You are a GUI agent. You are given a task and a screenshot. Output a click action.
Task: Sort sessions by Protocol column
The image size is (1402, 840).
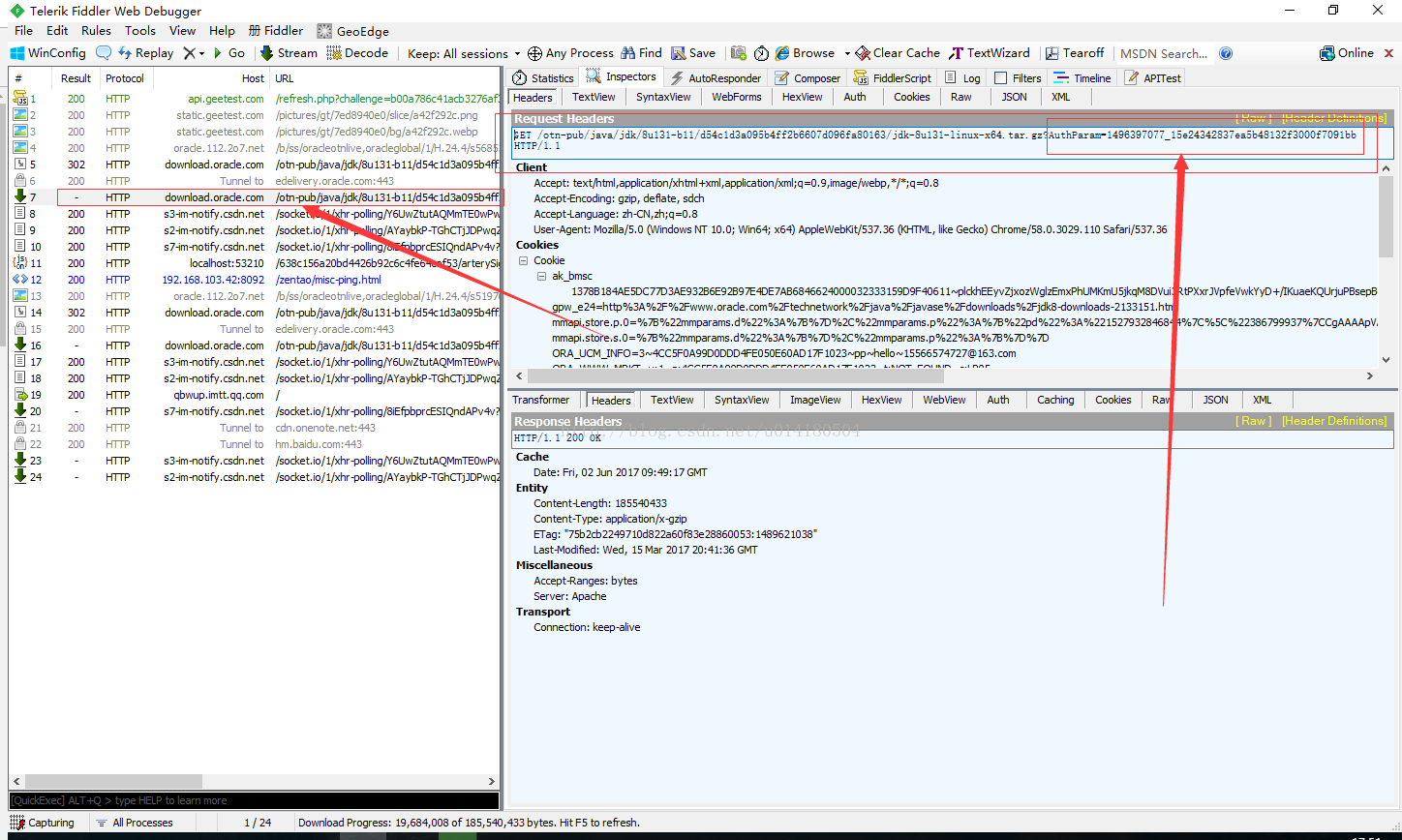(x=125, y=78)
